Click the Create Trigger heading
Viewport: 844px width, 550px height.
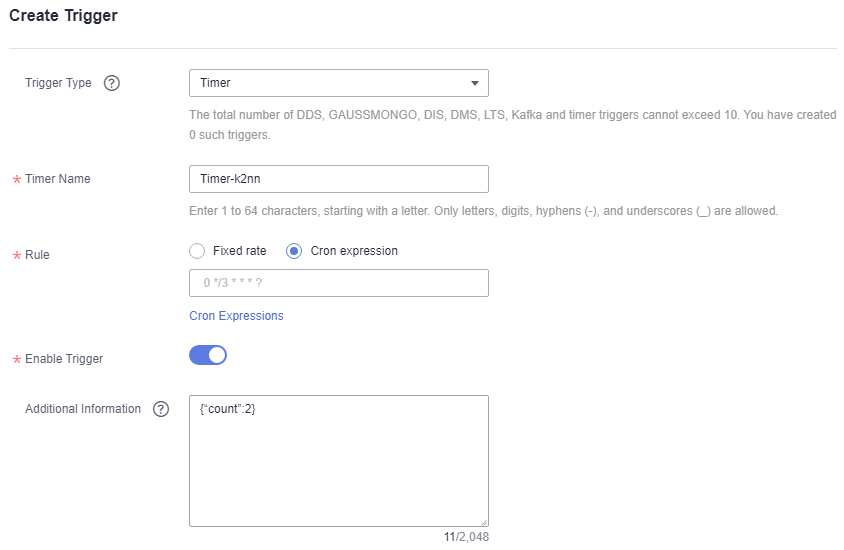click(63, 16)
